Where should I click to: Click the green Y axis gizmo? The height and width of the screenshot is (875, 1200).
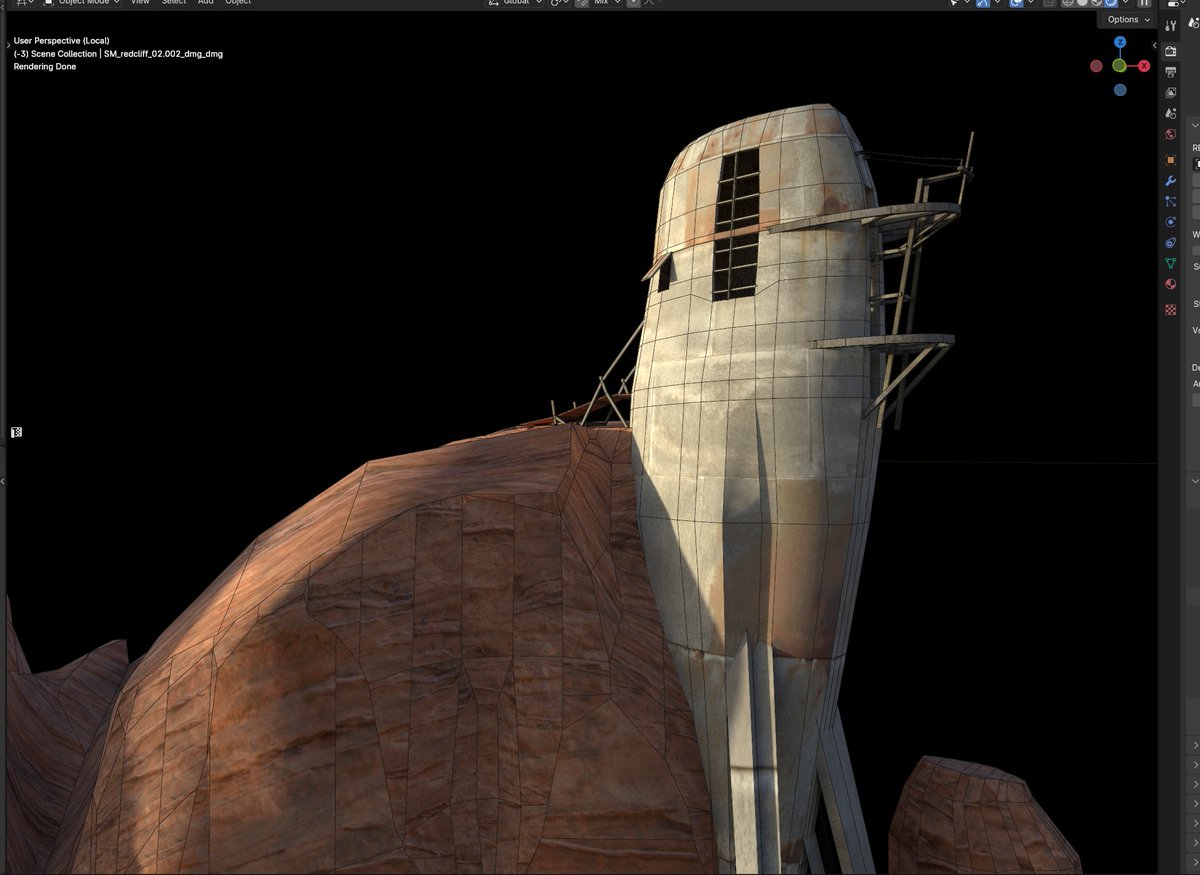coord(1120,66)
